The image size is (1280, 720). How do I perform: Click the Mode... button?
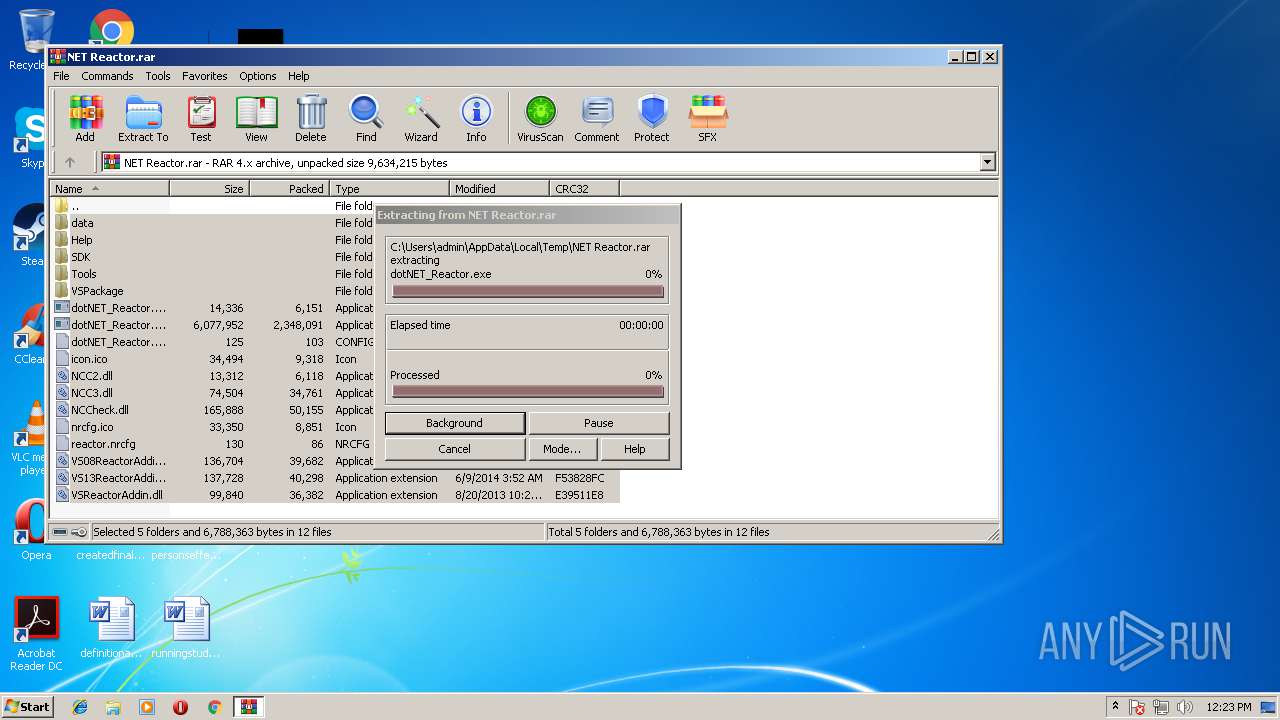coord(562,449)
